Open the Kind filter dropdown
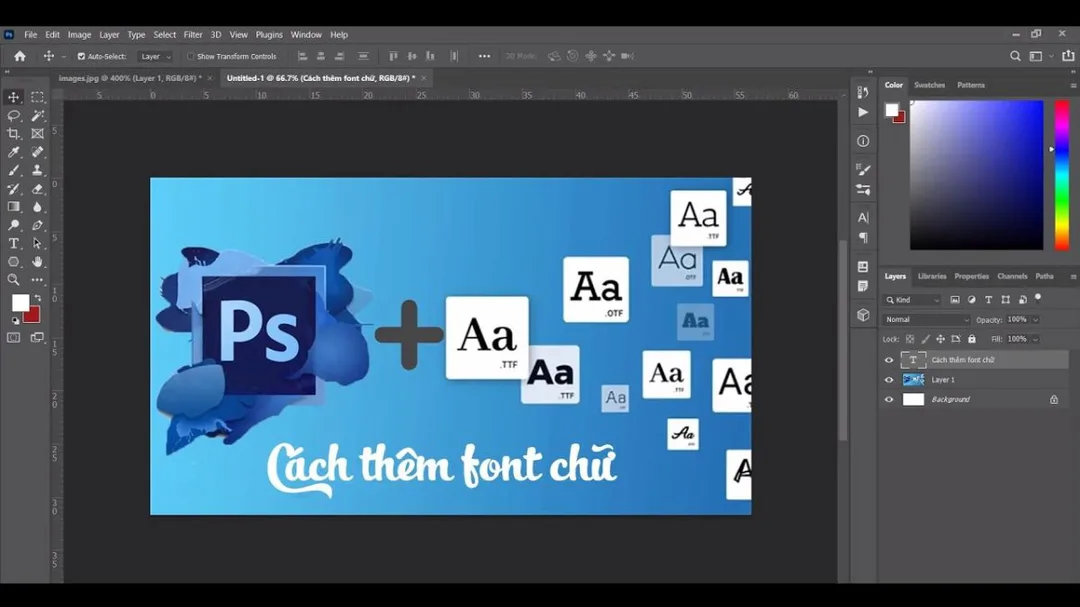 [914, 300]
